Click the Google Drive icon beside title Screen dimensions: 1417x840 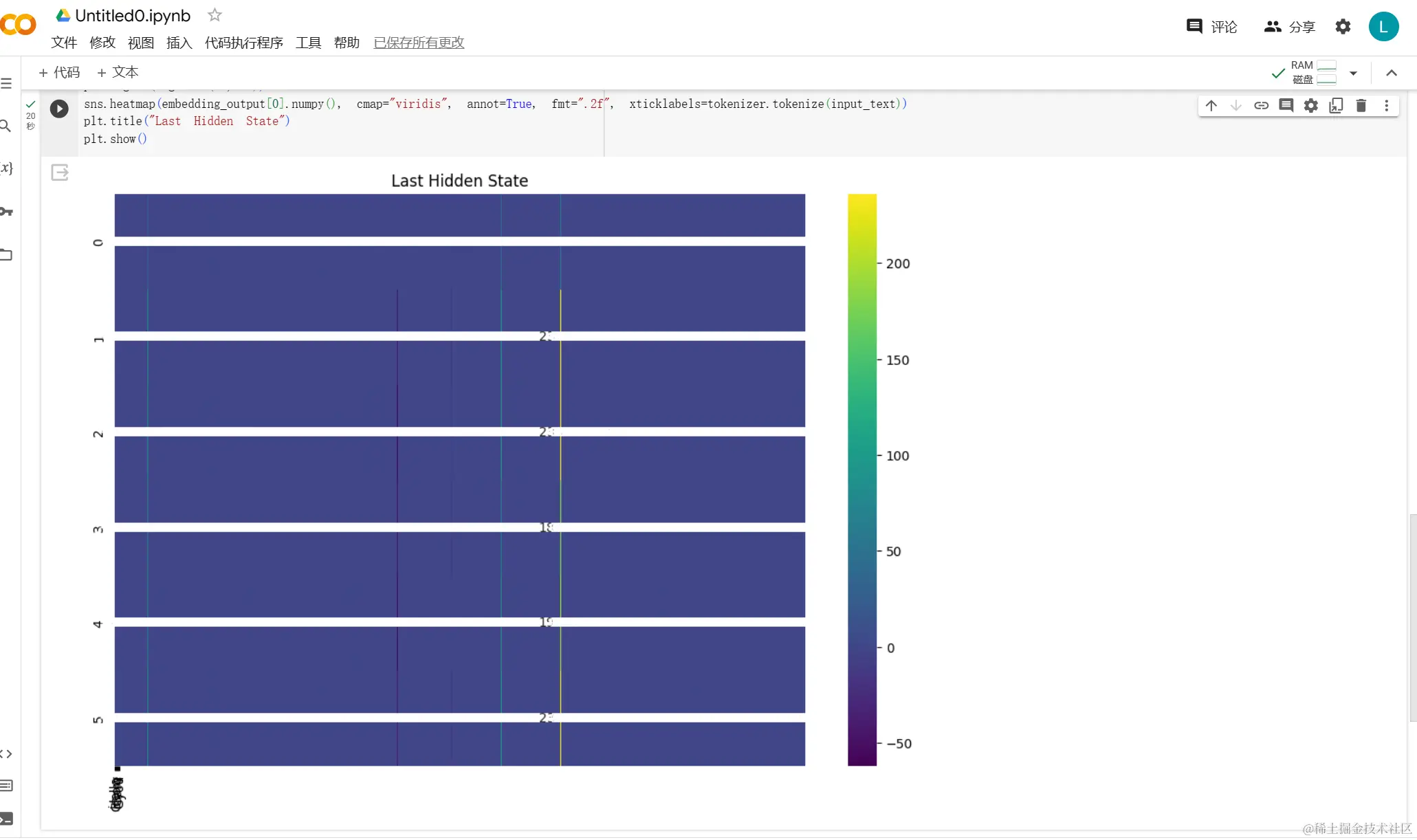click(63, 15)
